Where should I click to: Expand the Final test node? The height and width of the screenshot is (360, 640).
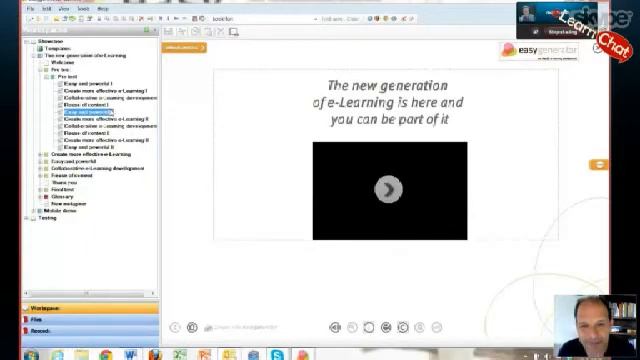(40, 190)
